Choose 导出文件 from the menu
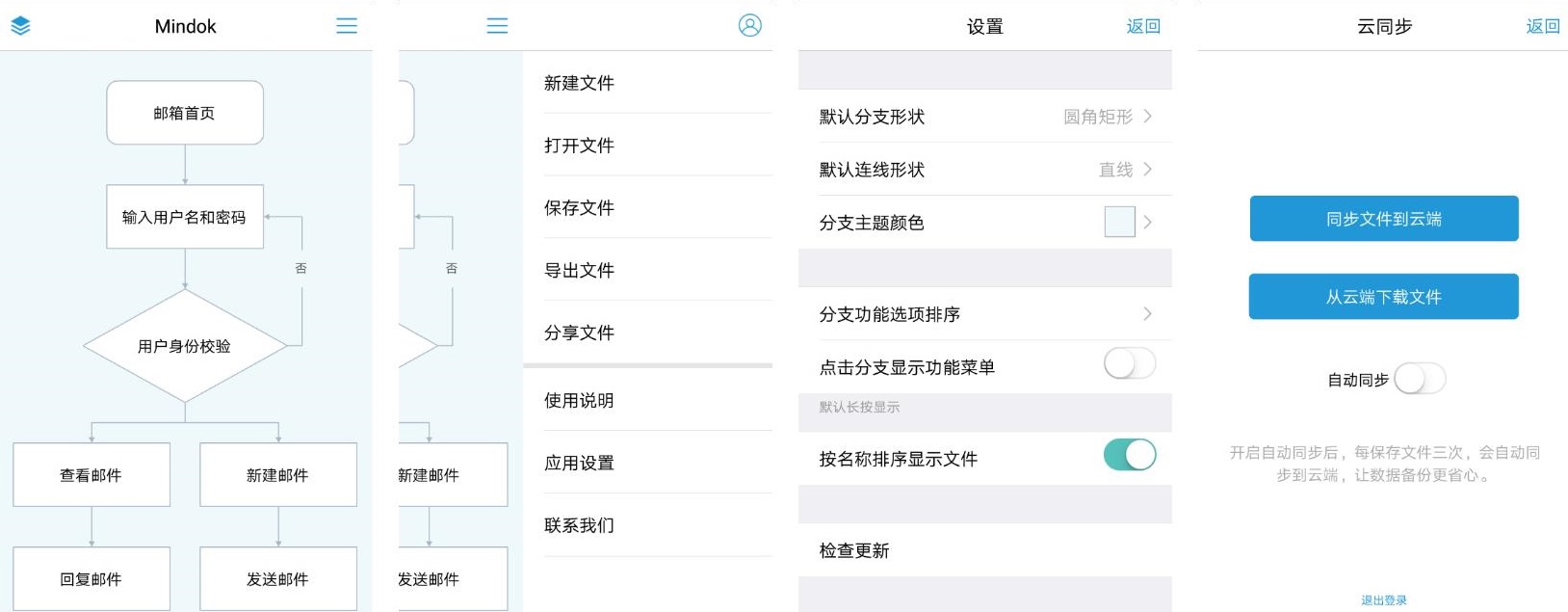This screenshot has height=612, width=1568. click(647, 271)
